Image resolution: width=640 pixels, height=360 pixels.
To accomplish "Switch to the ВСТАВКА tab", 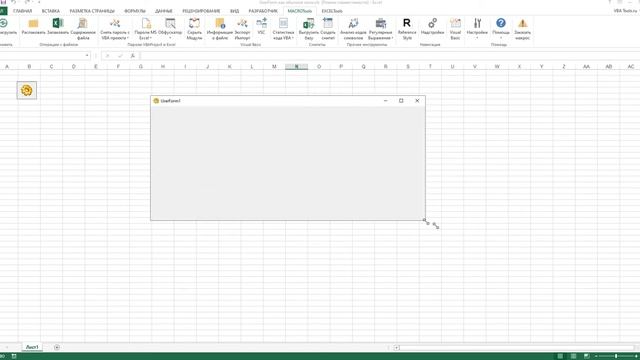I will 51,11.
